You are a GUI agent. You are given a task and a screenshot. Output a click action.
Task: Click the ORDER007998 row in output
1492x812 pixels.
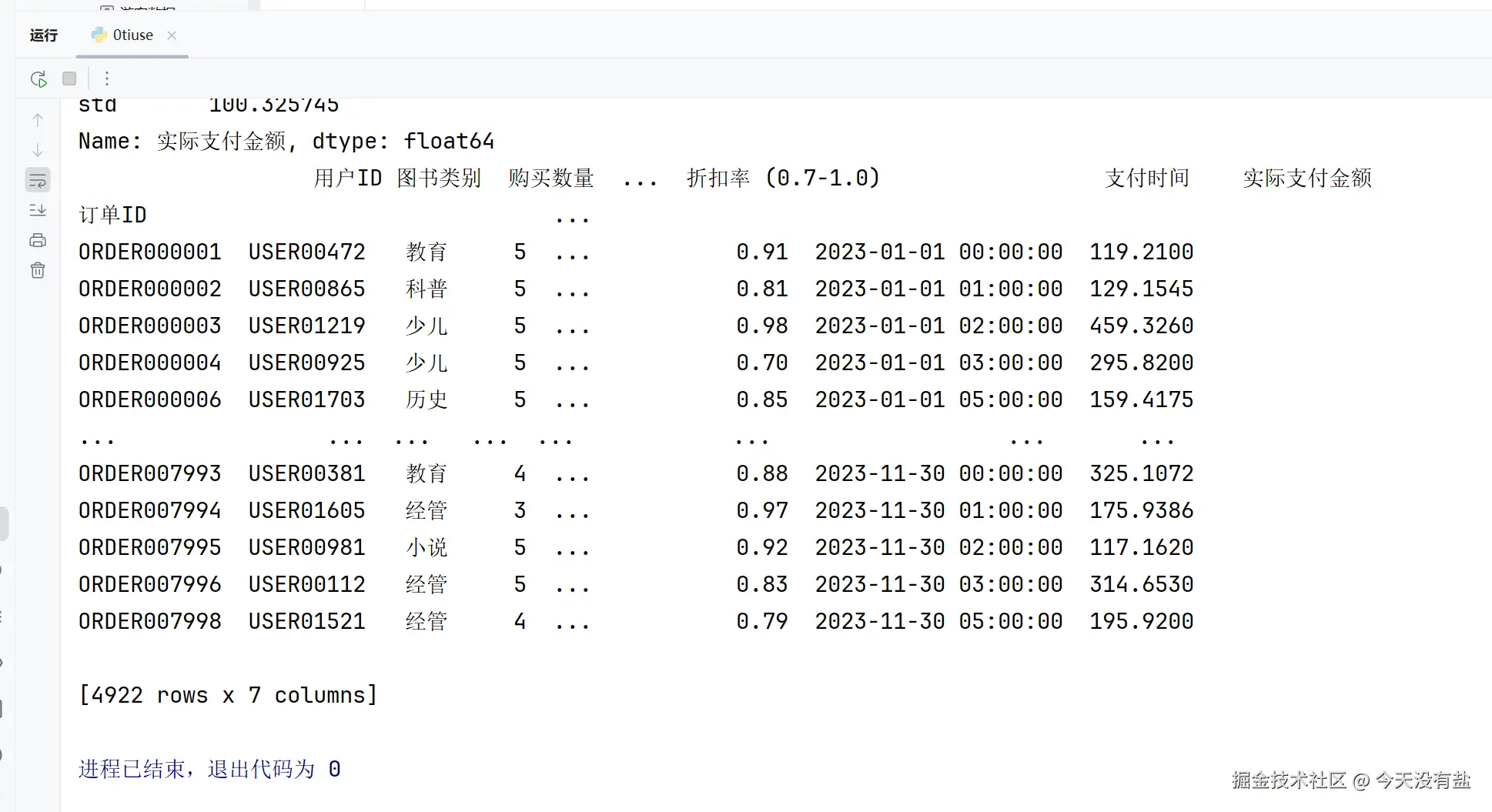[150, 621]
